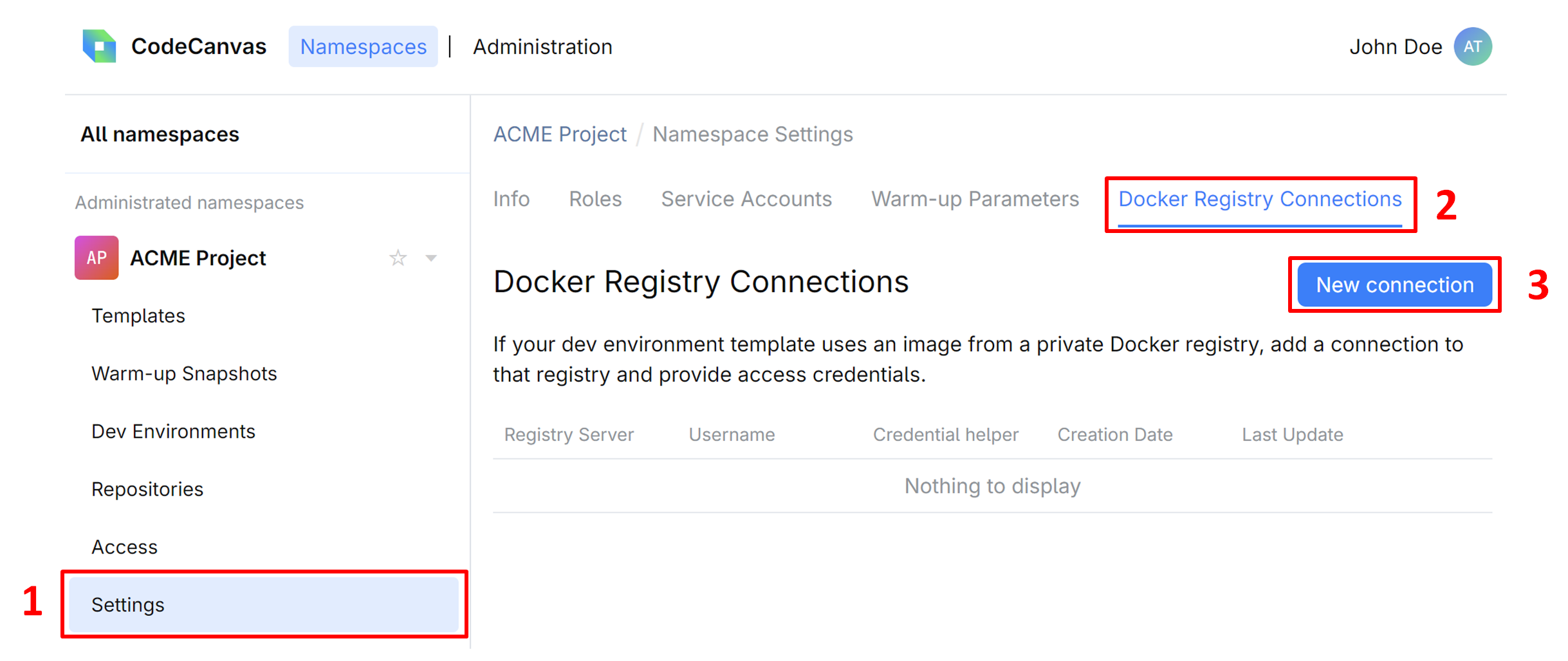The height and width of the screenshot is (661, 1568).
Task: Click the John Doe avatar icon
Action: pyautogui.click(x=1472, y=46)
